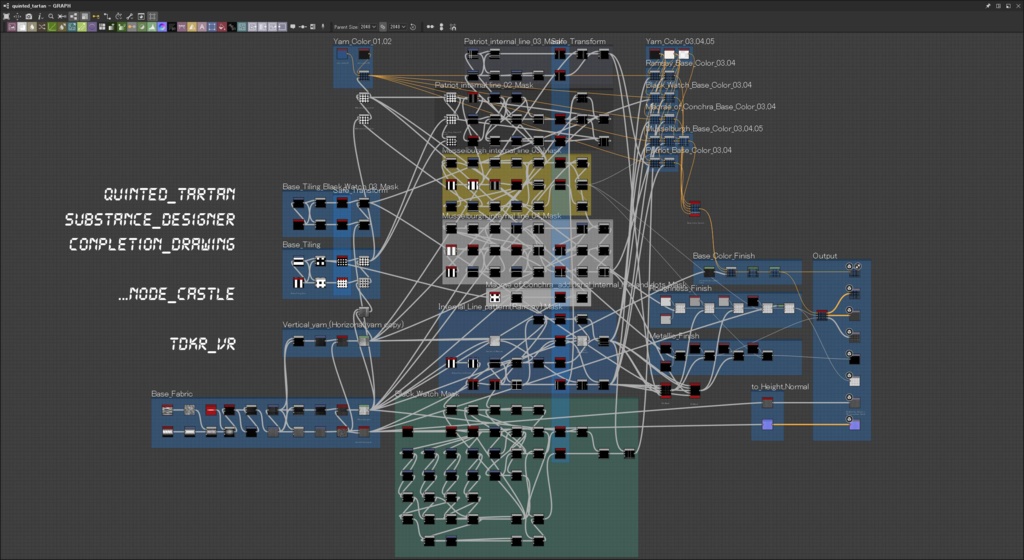Open the Parent Size width dropdown

pos(368,27)
